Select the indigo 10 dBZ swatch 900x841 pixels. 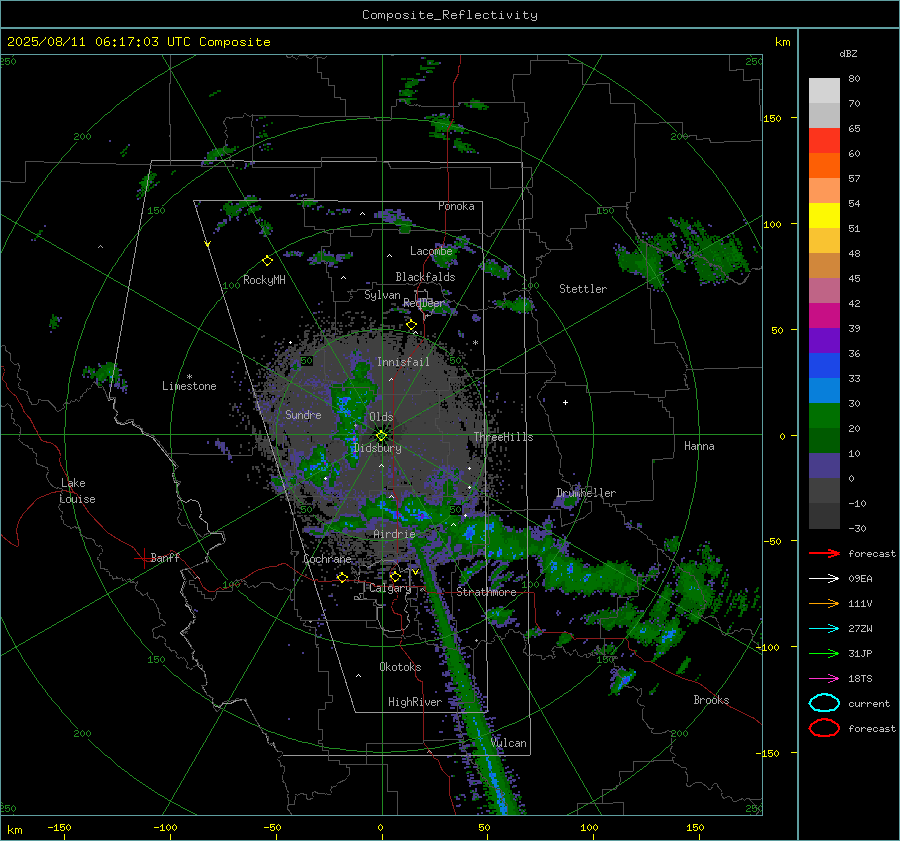[824, 465]
